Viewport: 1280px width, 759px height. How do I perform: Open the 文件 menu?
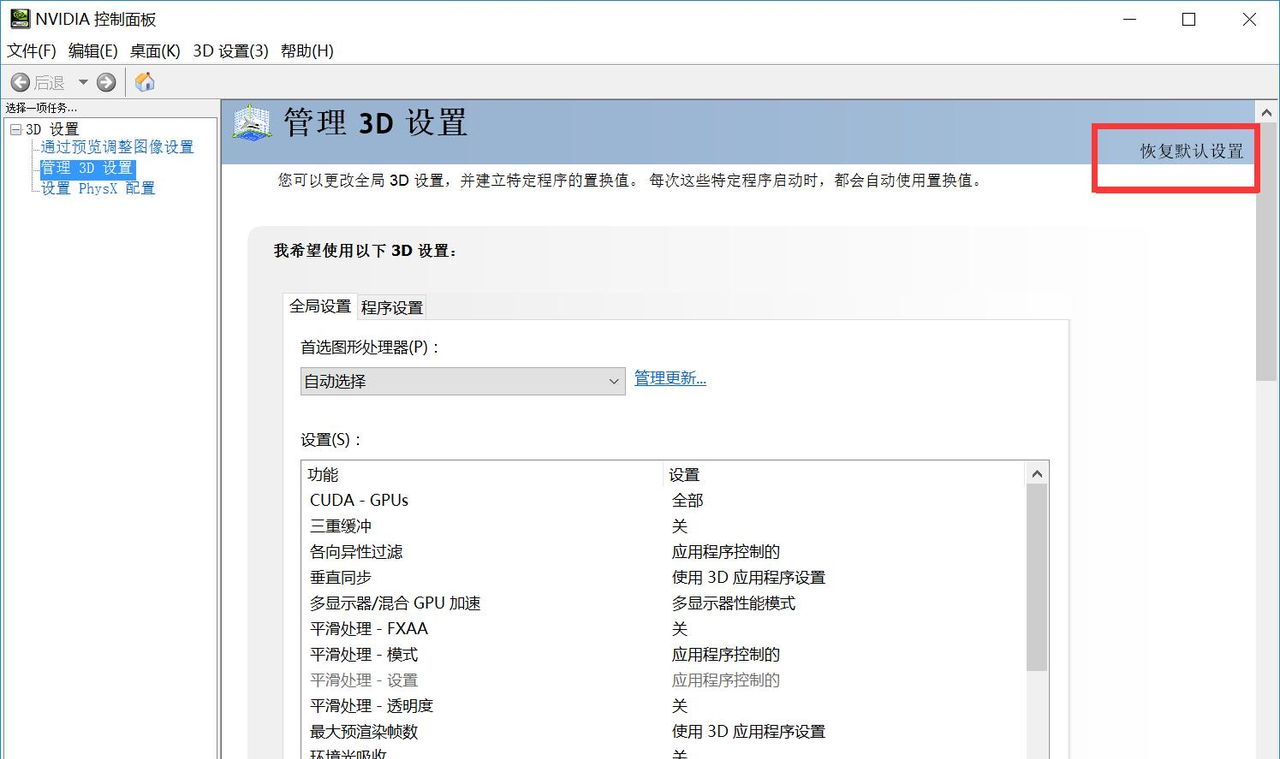[x=31, y=51]
